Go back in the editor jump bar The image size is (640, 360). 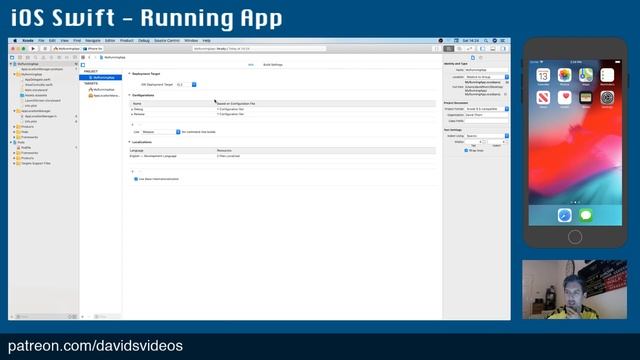point(89,58)
